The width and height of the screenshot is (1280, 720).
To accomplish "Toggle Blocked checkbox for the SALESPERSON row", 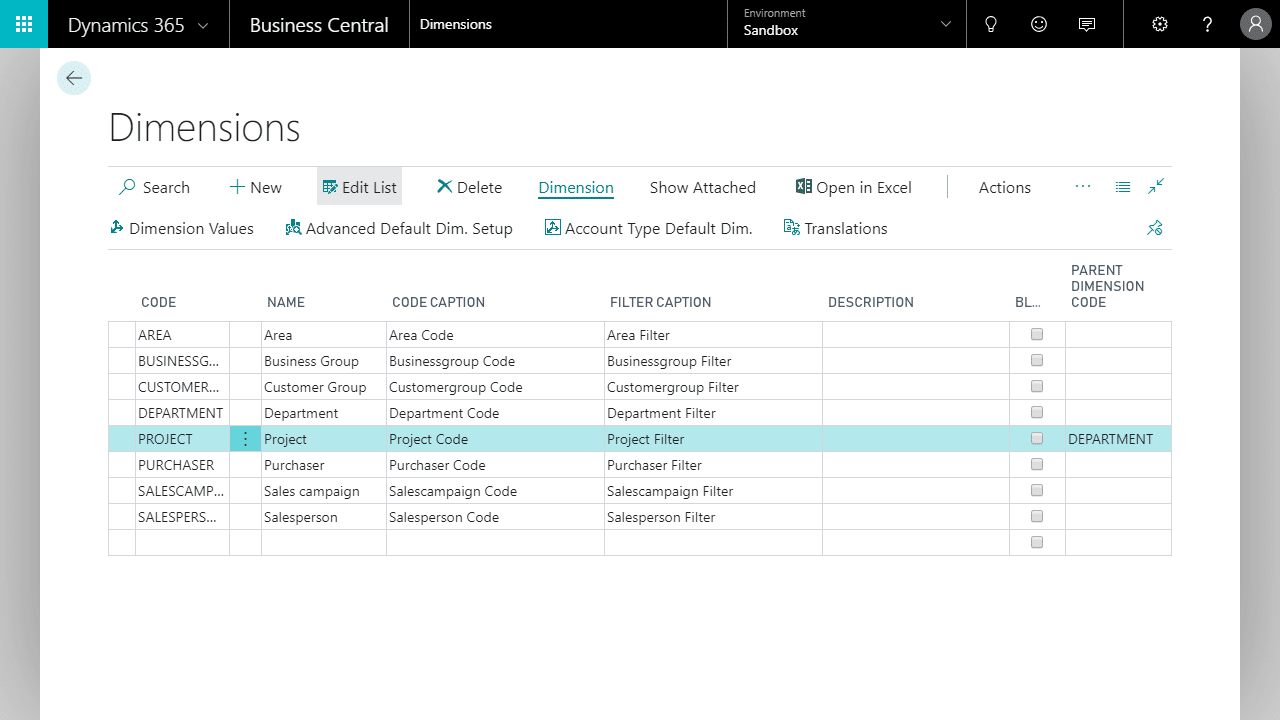I will [1037, 516].
